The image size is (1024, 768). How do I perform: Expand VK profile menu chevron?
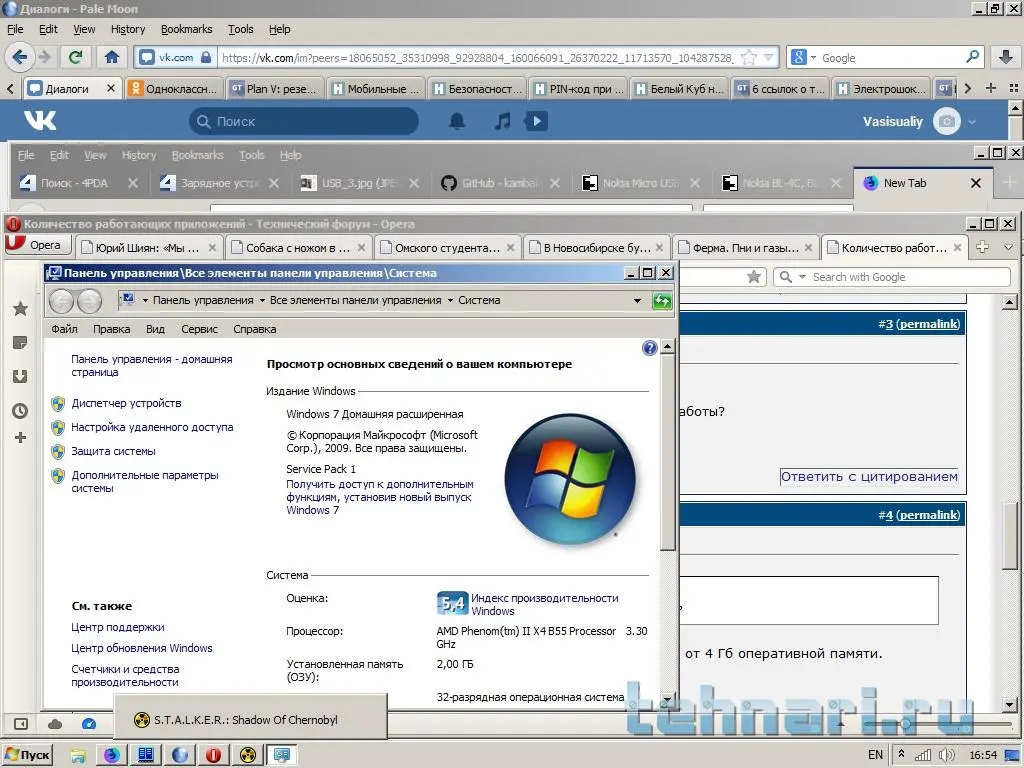coord(972,121)
